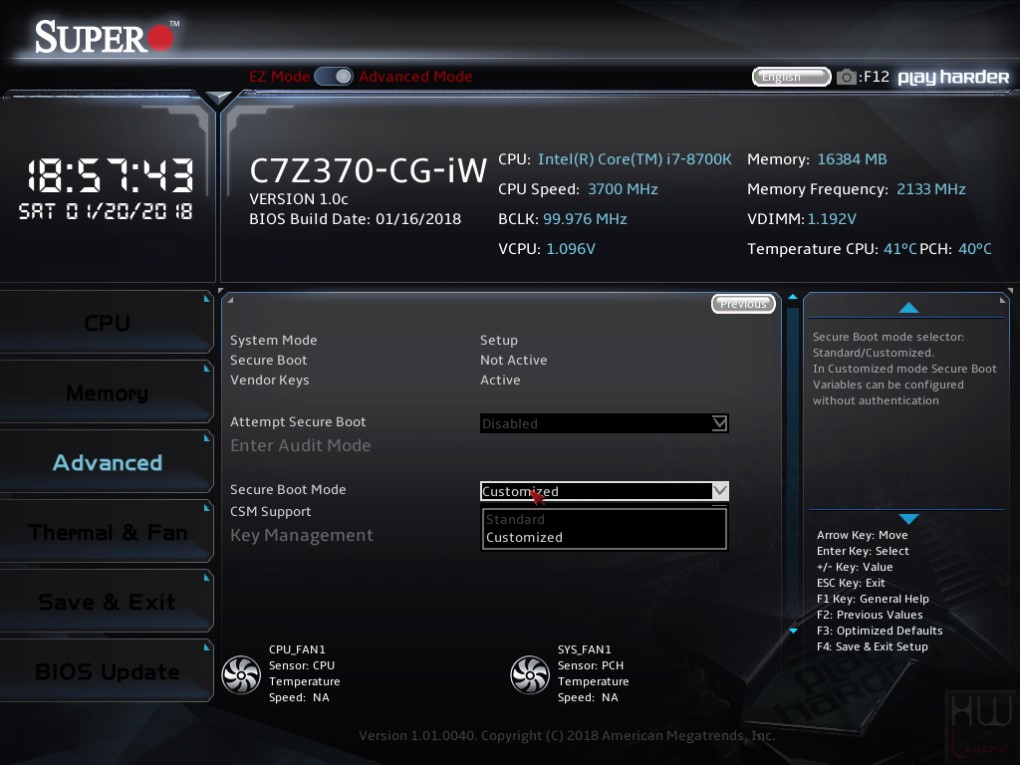The height and width of the screenshot is (765, 1020).
Task: Select the Secure Boot Mode label
Action: pos(288,489)
